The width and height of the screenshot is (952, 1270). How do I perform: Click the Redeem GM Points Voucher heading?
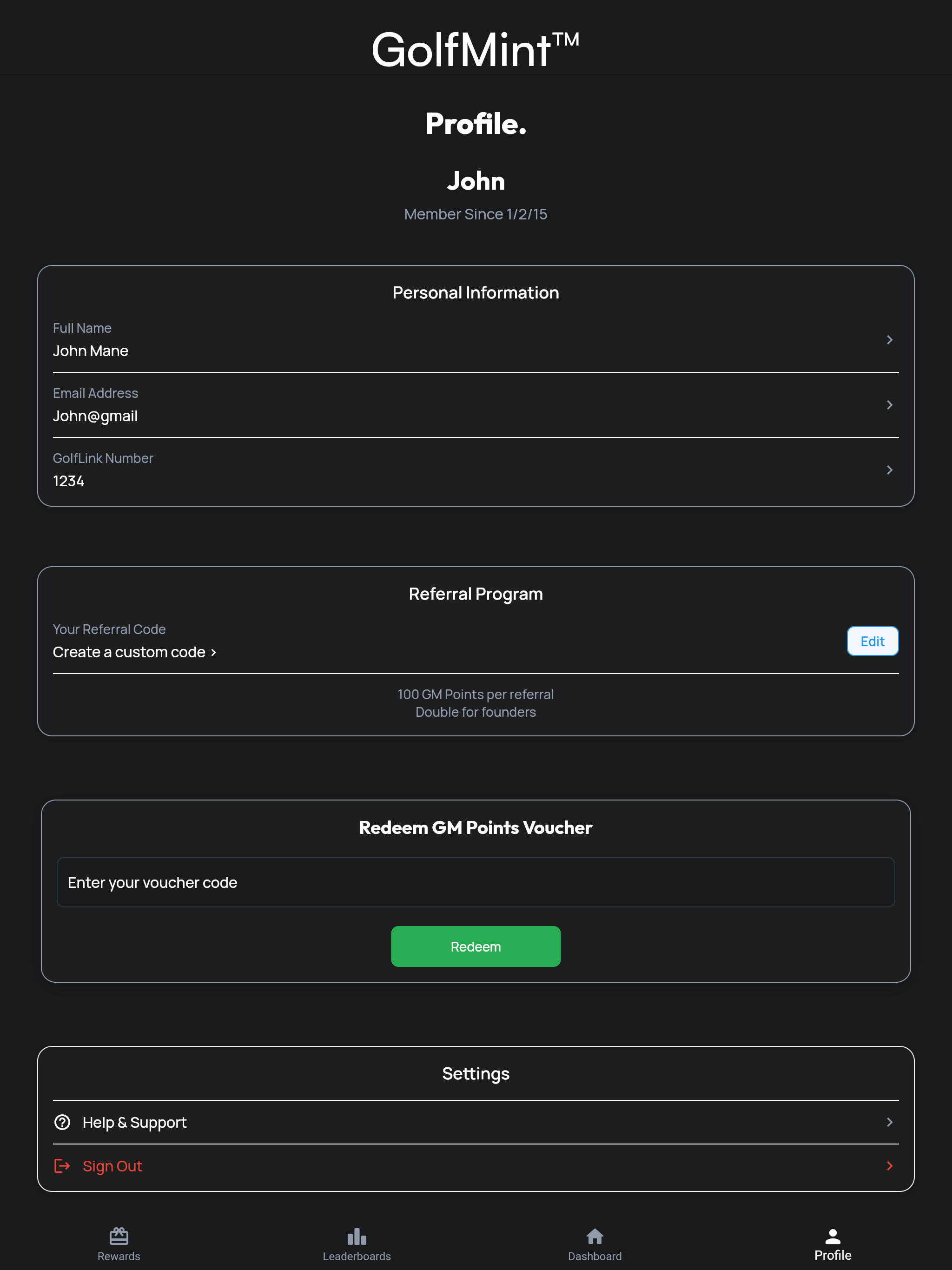click(x=476, y=827)
